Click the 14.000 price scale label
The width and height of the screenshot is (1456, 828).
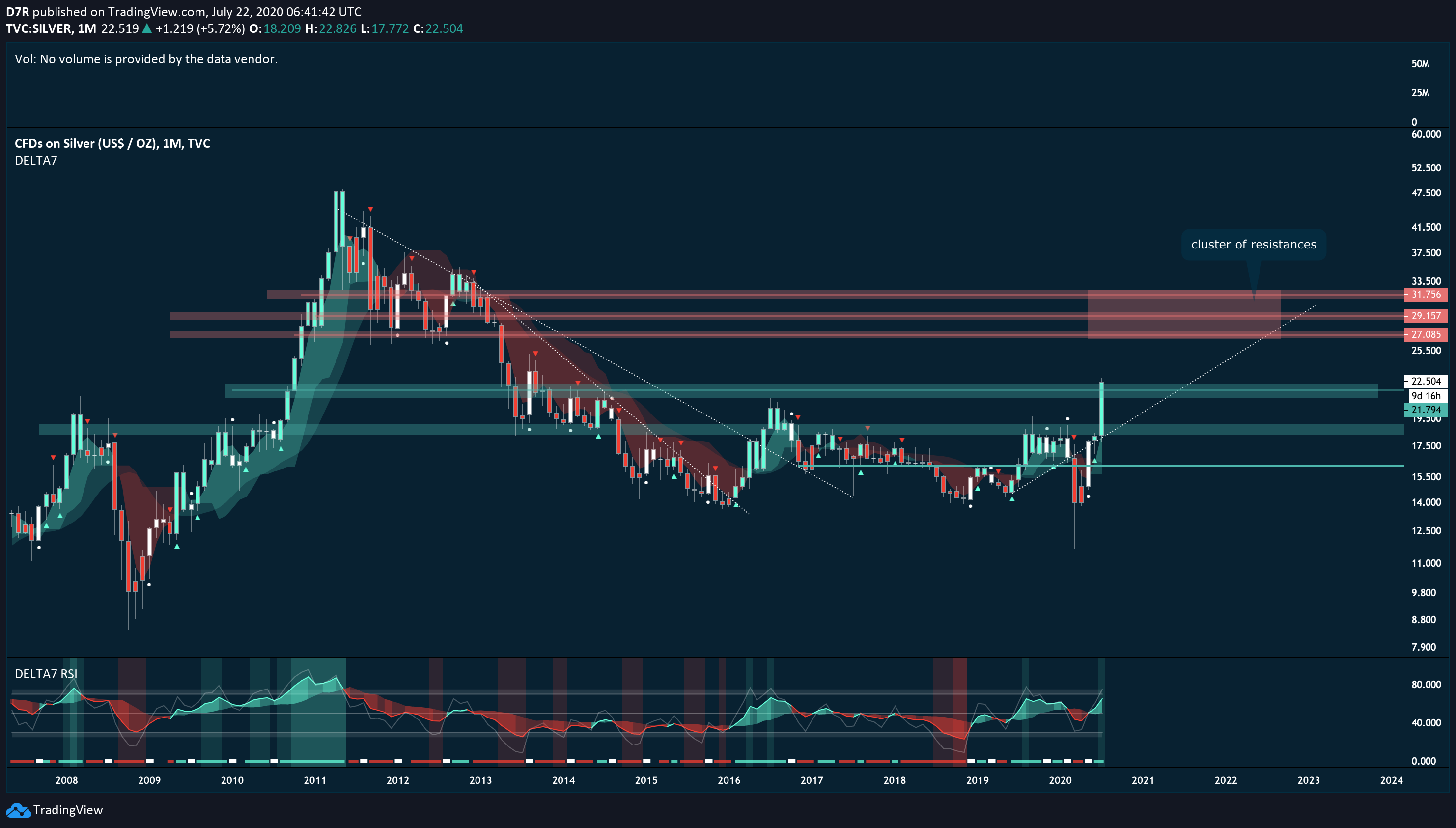coord(1426,502)
